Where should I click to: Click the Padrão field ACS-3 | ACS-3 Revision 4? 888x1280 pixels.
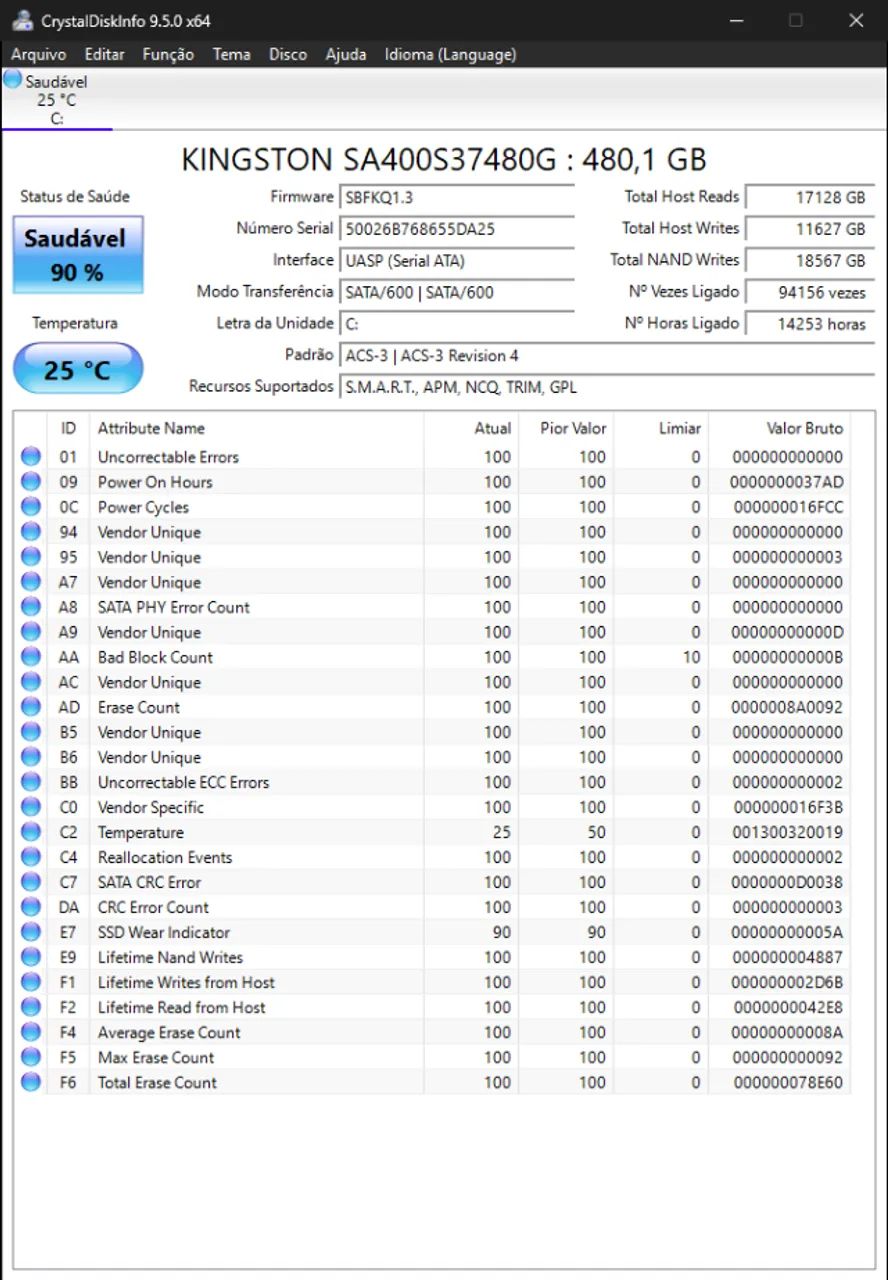[607, 356]
